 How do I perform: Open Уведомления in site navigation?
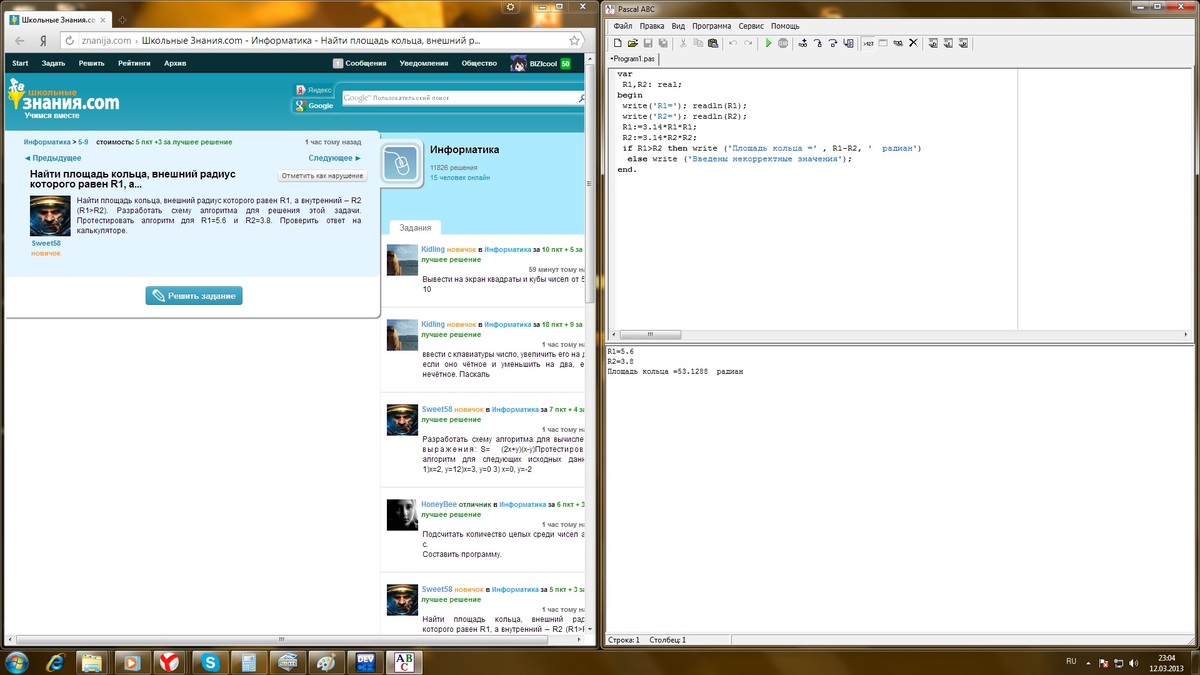(424, 63)
